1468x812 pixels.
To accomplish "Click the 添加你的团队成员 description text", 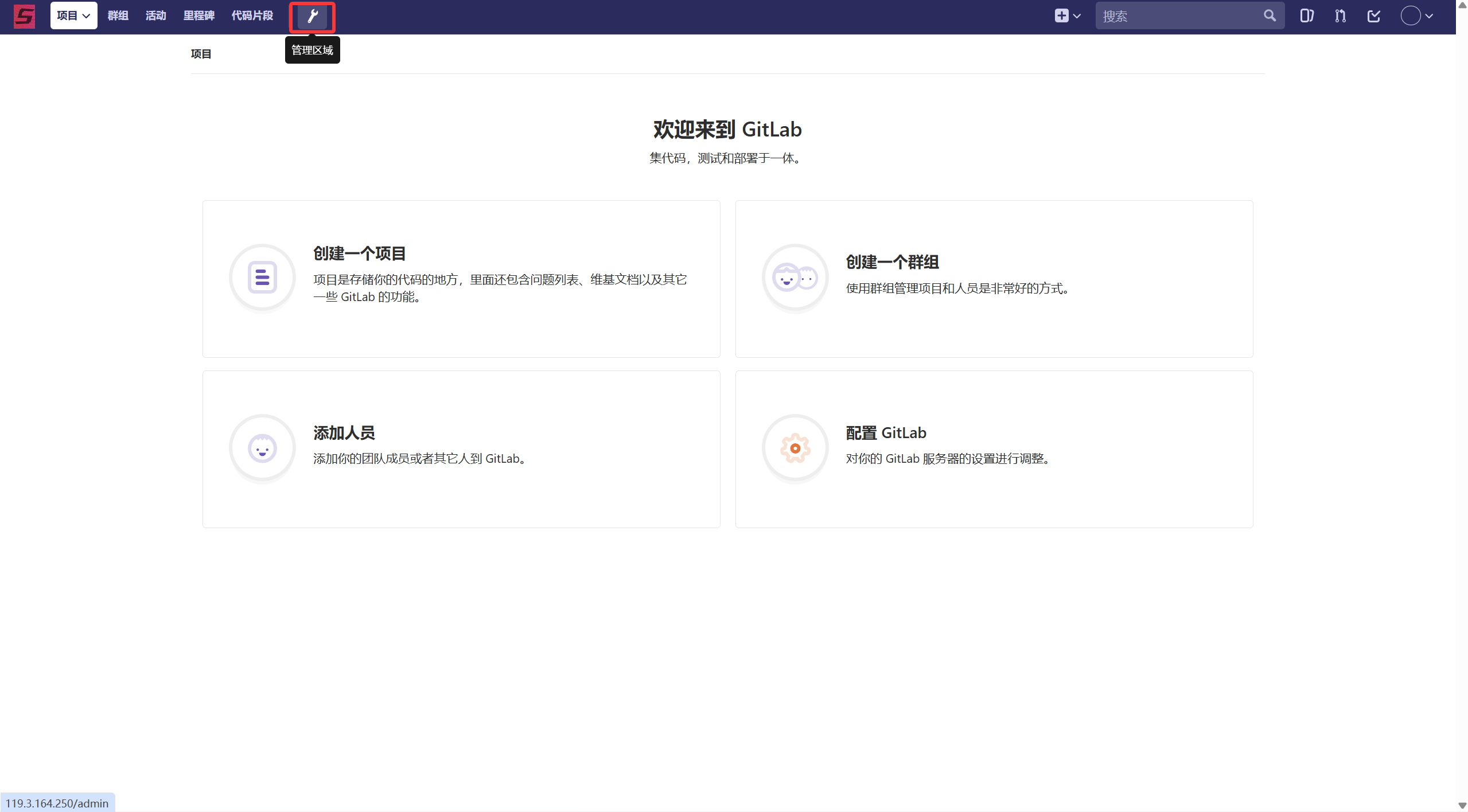I will [x=421, y=459].
